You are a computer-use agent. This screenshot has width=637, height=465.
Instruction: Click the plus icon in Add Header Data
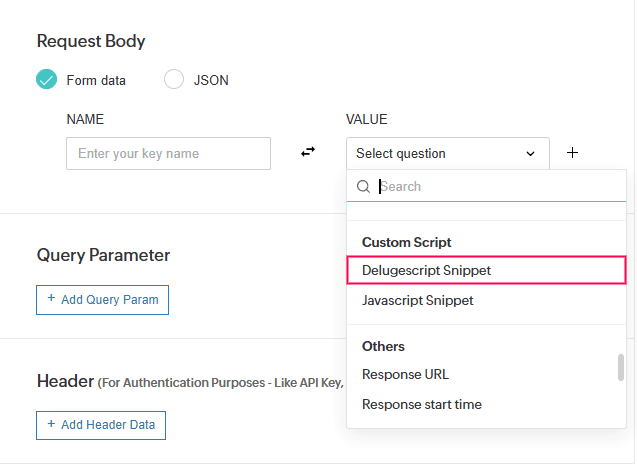click(x=51, y=425)
